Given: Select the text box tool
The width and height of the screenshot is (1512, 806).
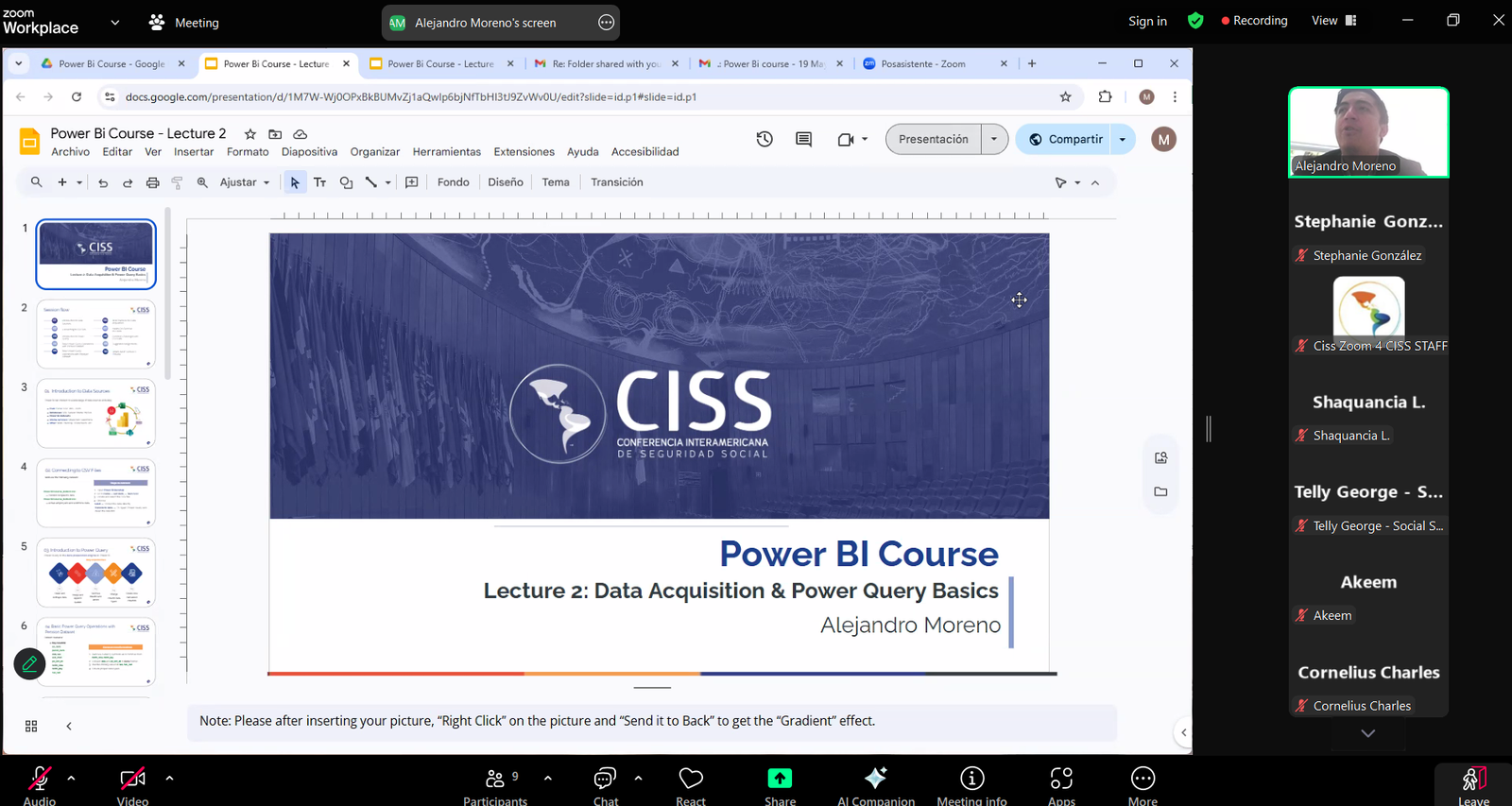Looking at the screenshot, I should (320, 182).
